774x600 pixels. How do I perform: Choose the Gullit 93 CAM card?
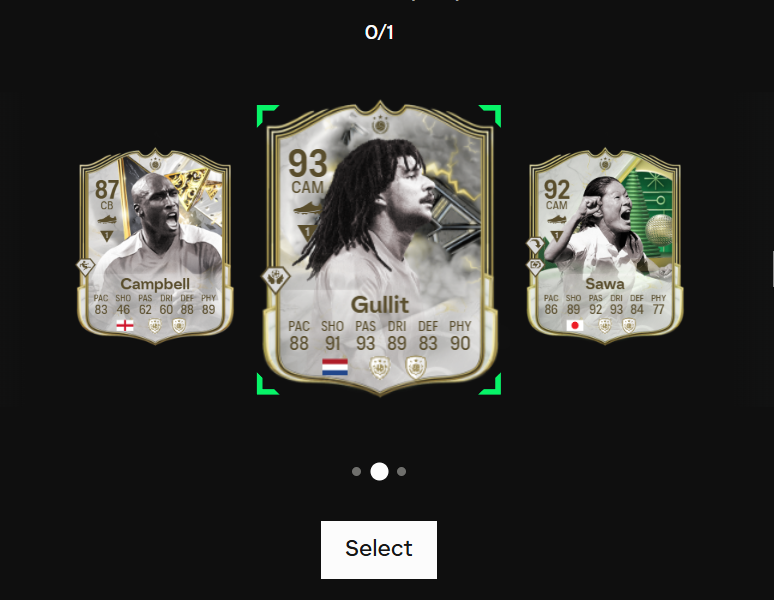tap(380, 248)
